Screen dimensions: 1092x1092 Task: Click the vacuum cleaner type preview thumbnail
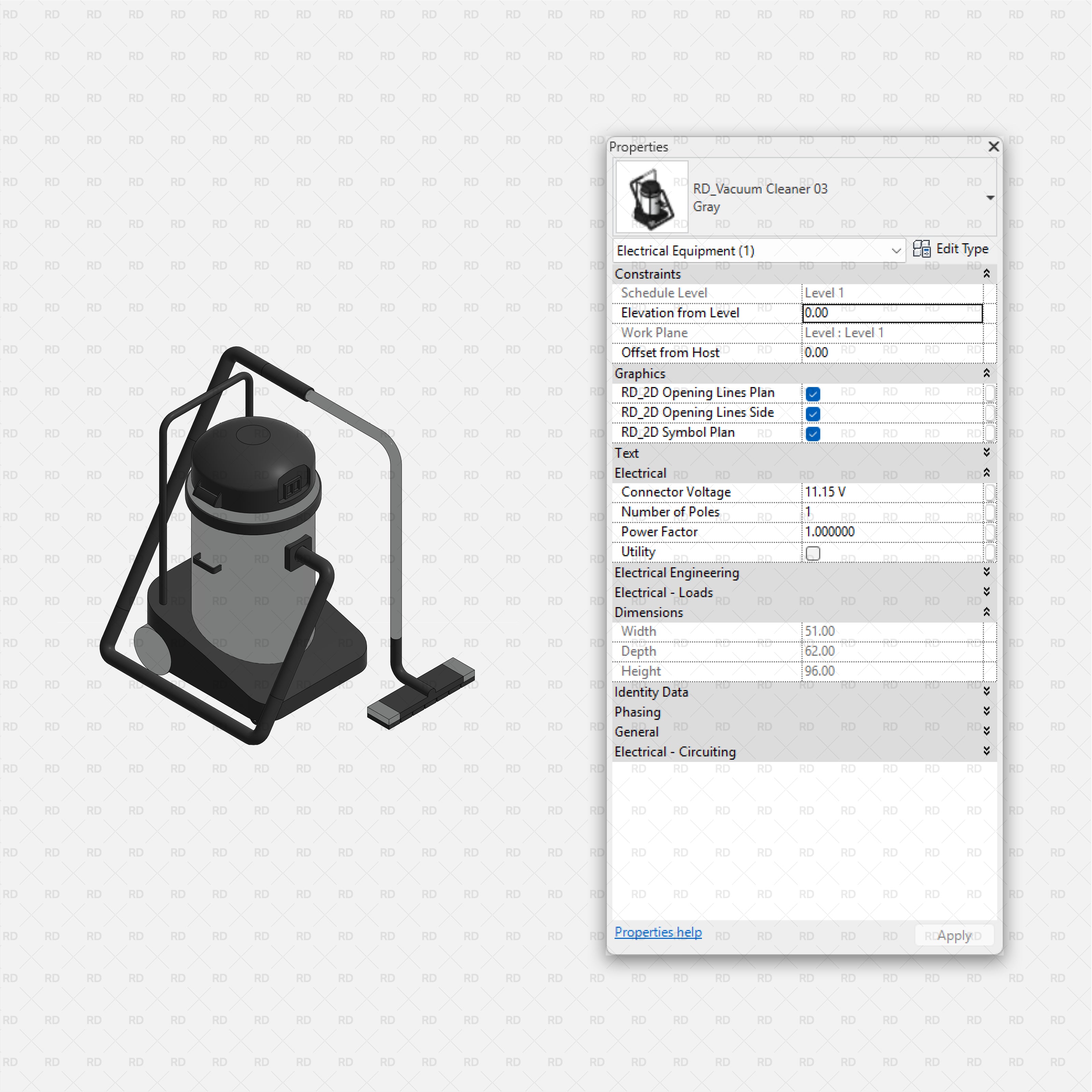pyautogui.click(x=651, y=196)
